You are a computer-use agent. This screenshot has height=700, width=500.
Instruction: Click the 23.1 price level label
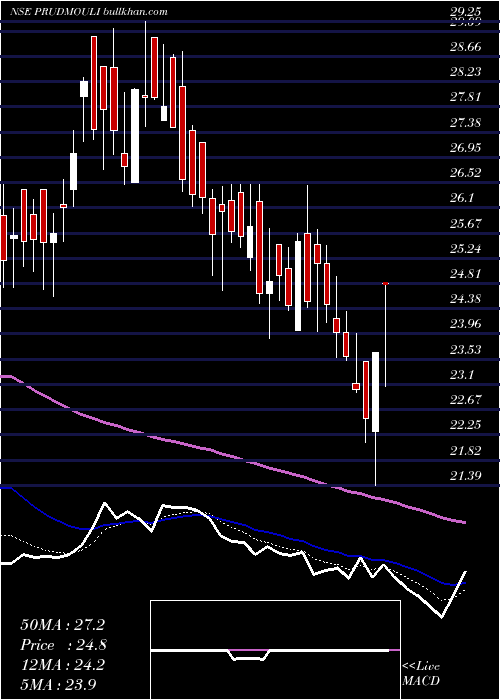(x=462, y=374)
